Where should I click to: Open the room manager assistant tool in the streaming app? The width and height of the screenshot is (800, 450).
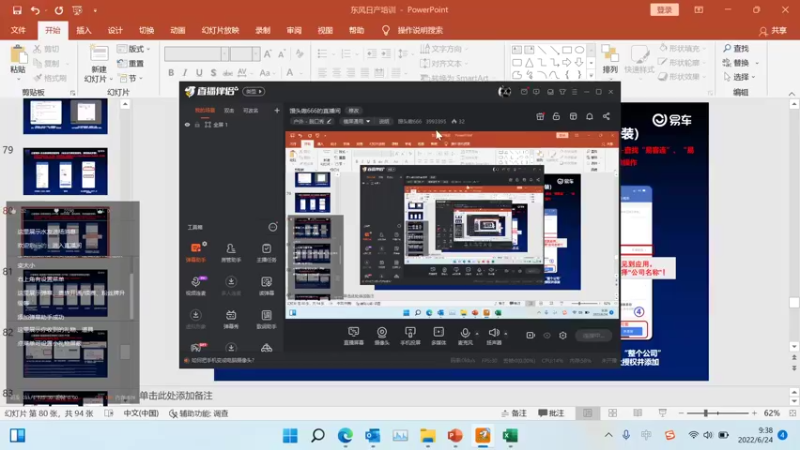click(x=231, y=253)
